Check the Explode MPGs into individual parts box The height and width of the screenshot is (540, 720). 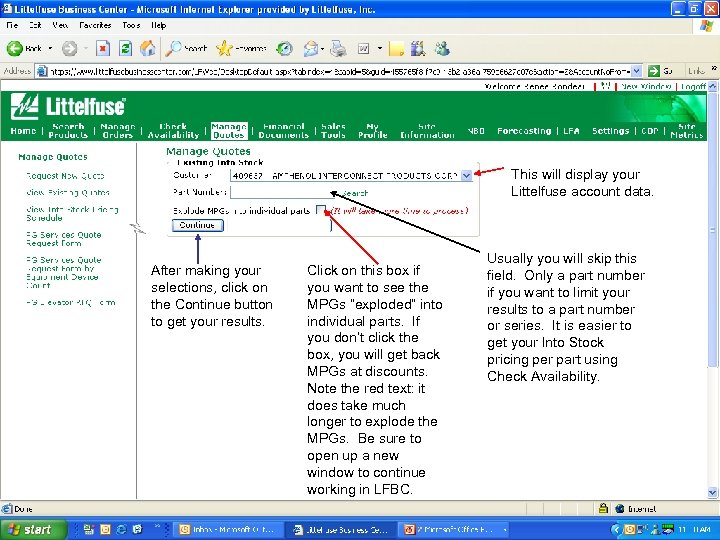pyautogui.click(x=321, y=210)
